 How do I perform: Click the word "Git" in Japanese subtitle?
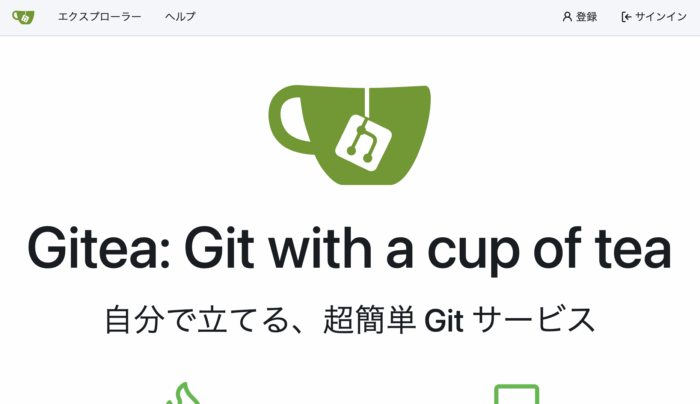tap(444, 321)
